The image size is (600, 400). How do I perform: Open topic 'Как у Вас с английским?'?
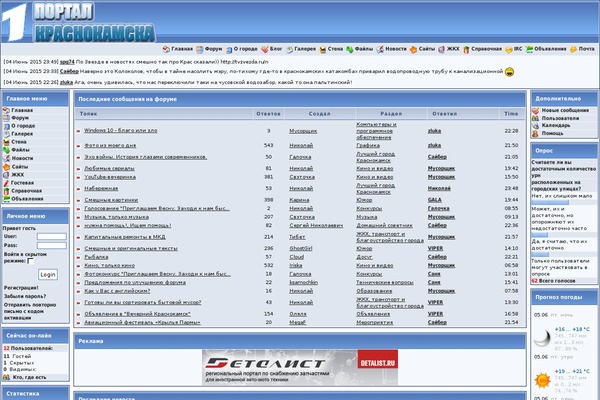pos(117,291)
